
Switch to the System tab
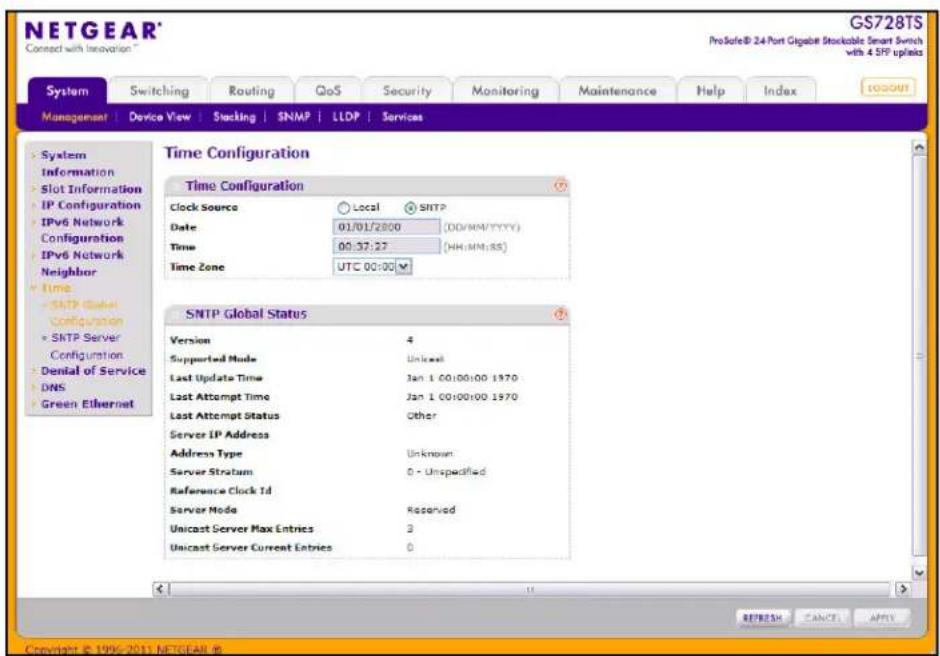click(x=67, y=91)
